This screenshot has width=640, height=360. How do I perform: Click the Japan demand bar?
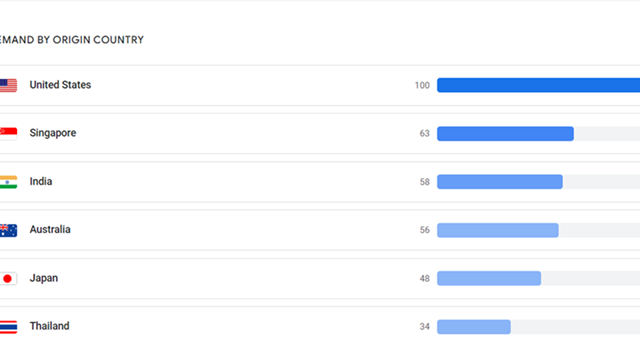489,278
